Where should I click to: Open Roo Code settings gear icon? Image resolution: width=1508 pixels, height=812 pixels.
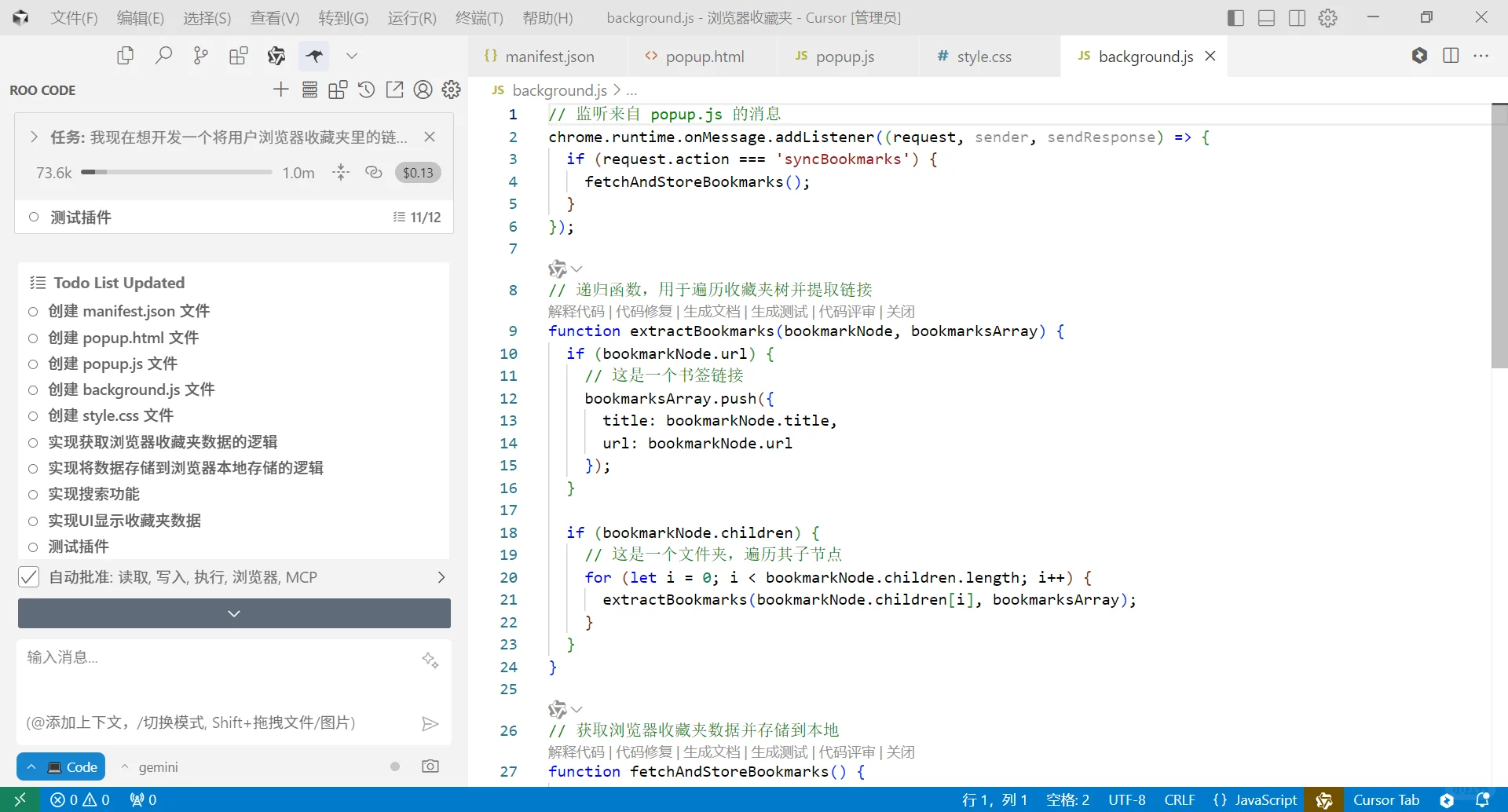(451, 90)
